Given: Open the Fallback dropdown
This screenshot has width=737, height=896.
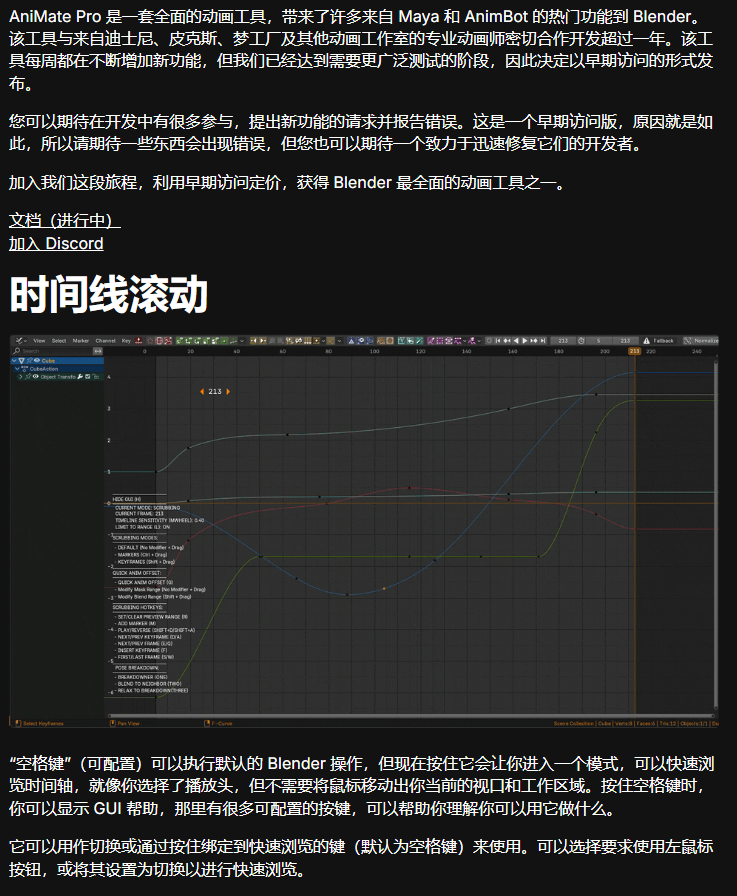Looking at the screenshot, I should [x=663, y=341].
